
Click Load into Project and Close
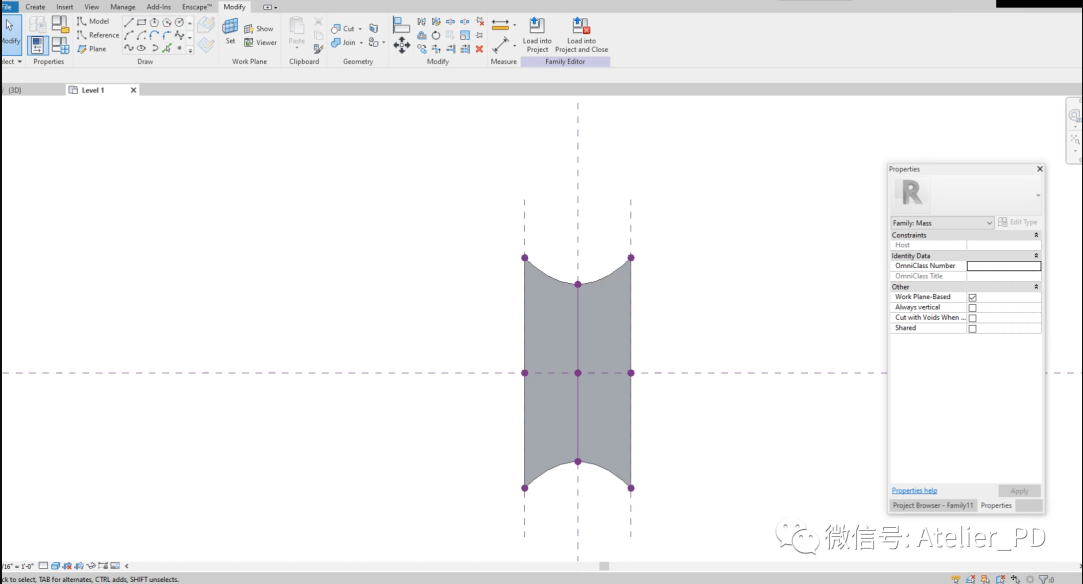point(582,35)
